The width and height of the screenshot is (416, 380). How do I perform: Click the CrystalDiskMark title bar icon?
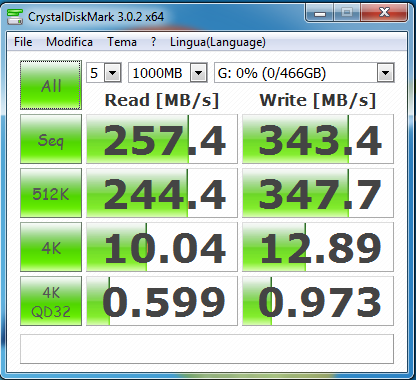click(15, 17)
